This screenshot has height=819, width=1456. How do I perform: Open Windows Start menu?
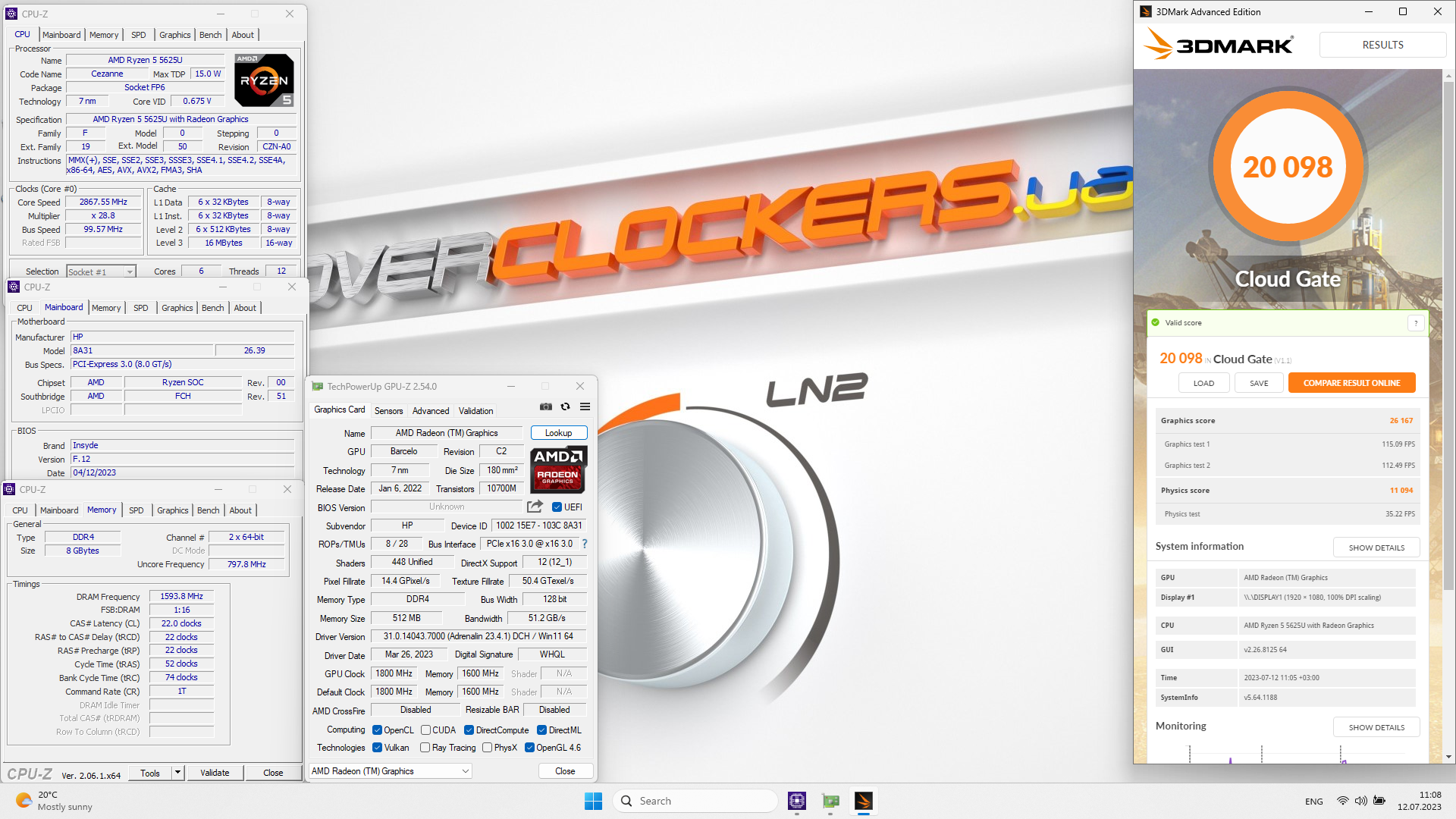point(593,801)
